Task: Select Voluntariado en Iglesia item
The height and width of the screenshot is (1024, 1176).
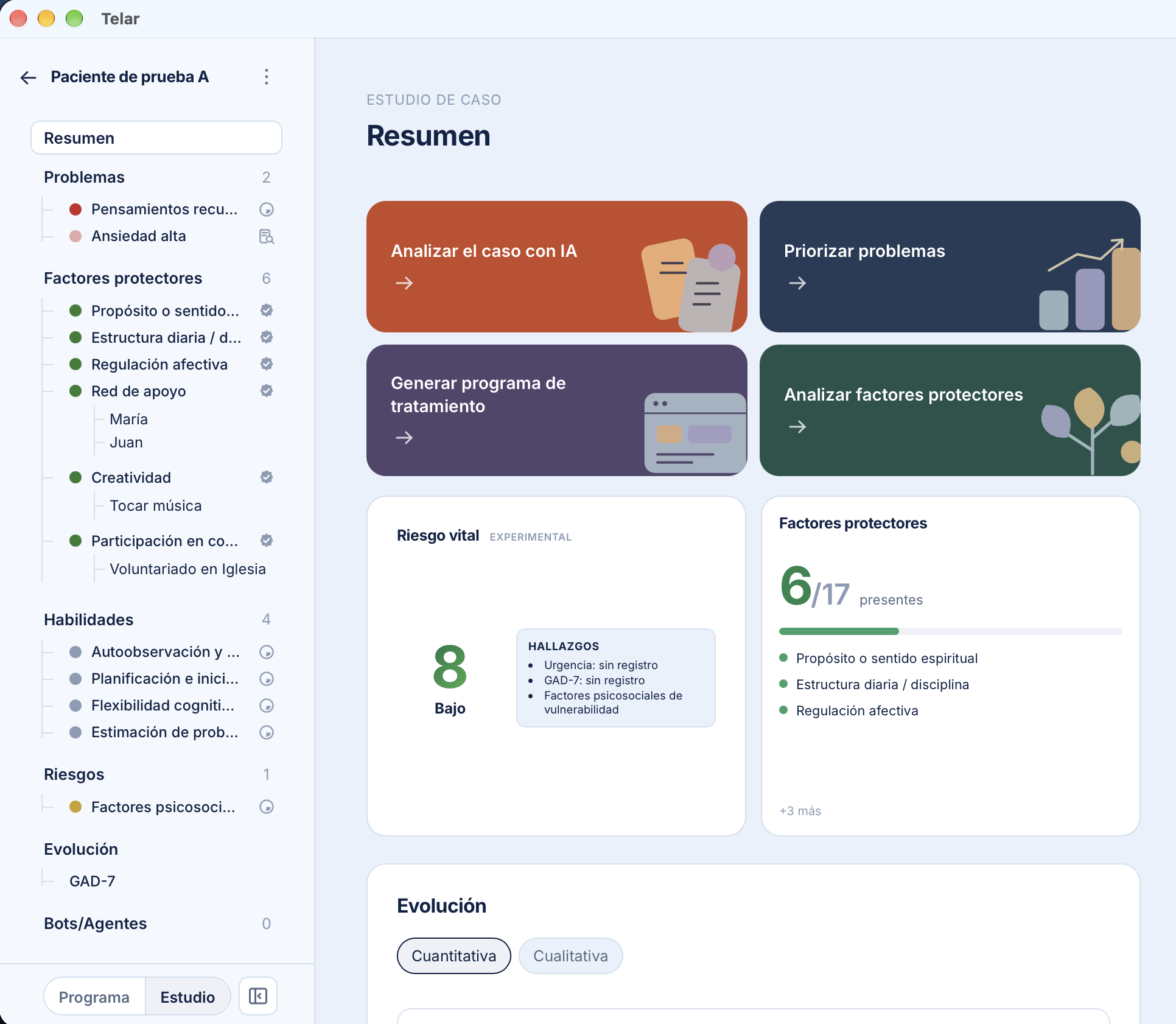Action: click(x=187, y=569)
